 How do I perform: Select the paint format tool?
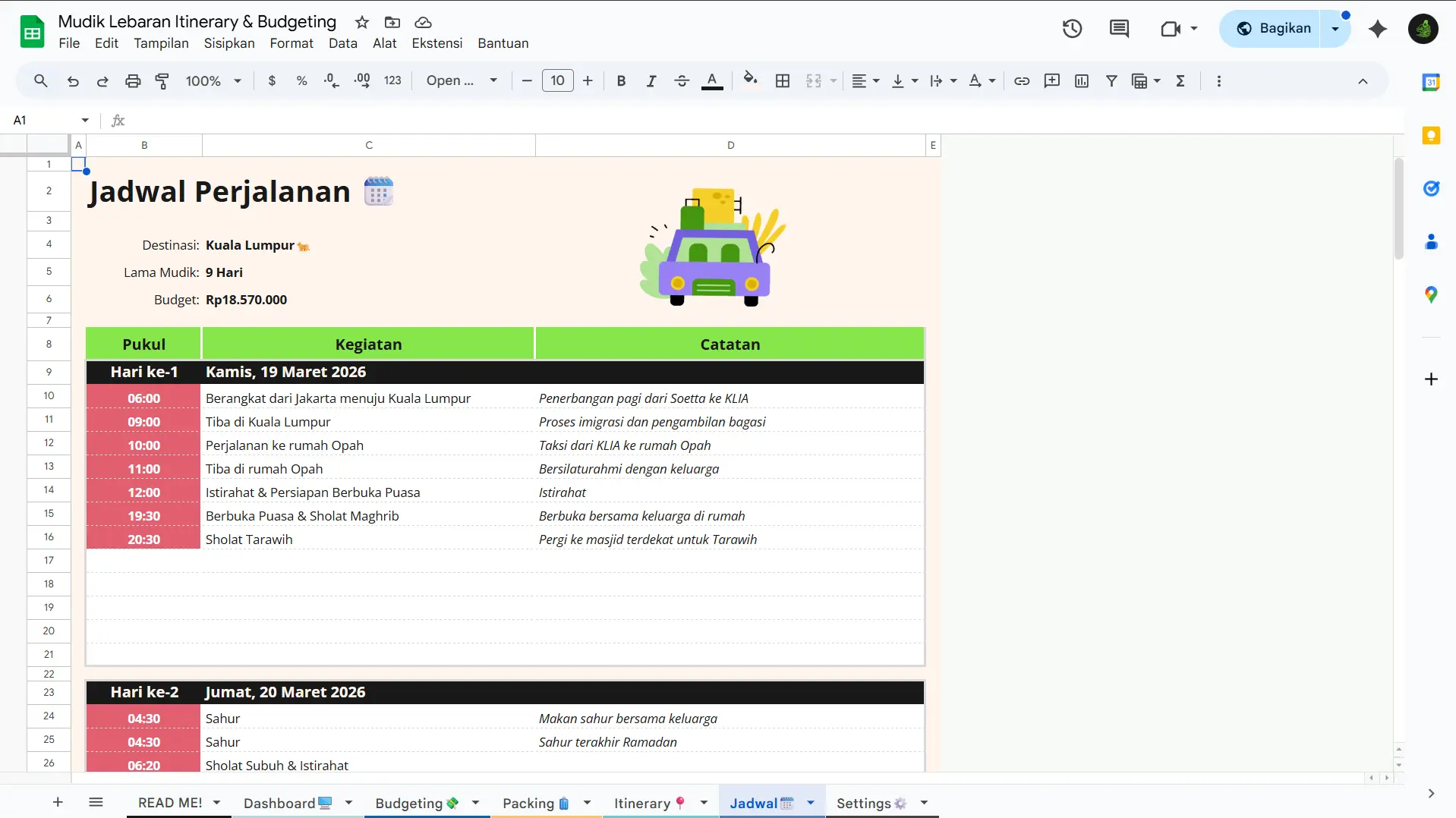tap(161, 80)
